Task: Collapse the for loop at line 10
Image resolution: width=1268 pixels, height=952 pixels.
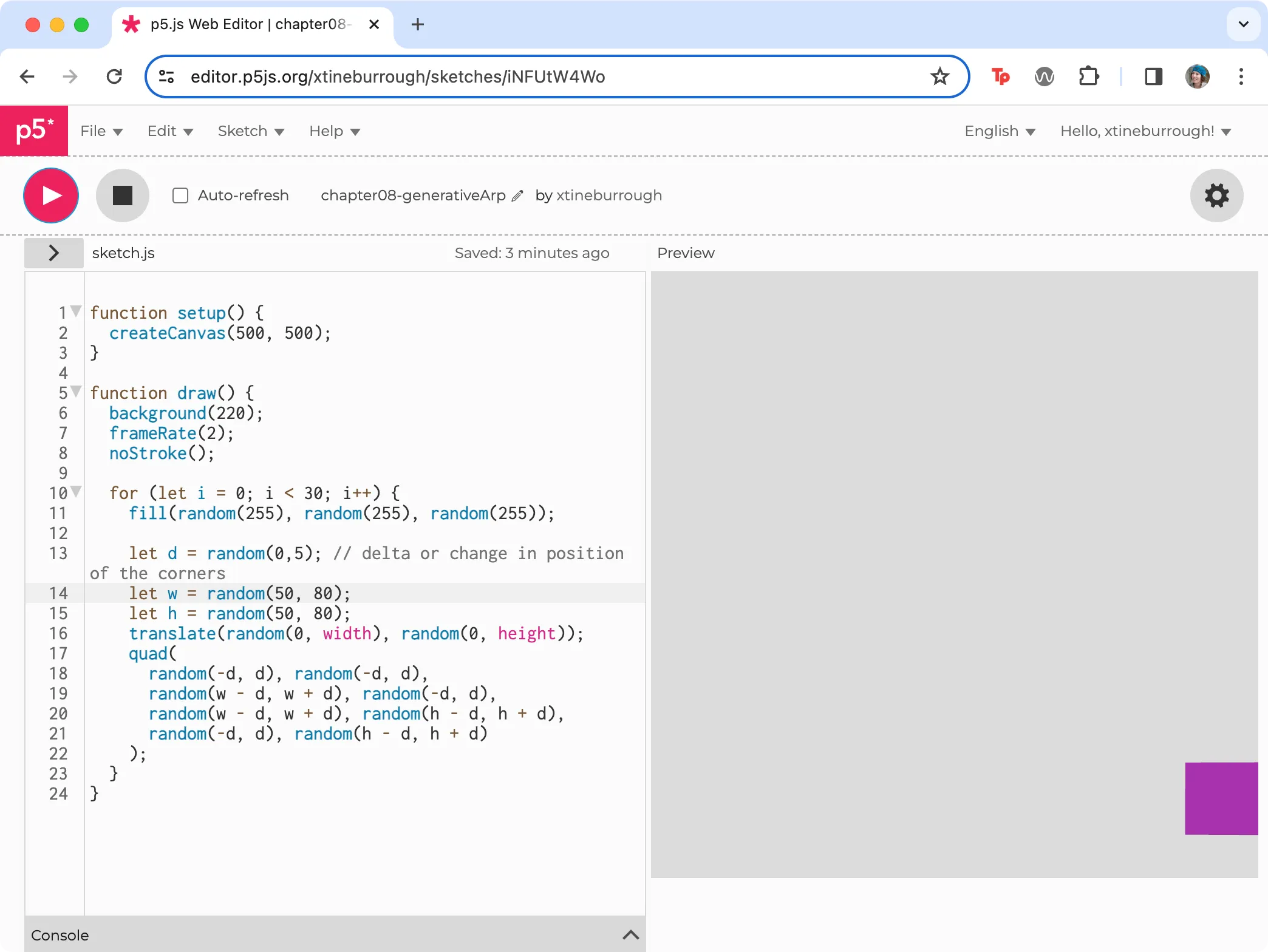Action: pos(76,491)
